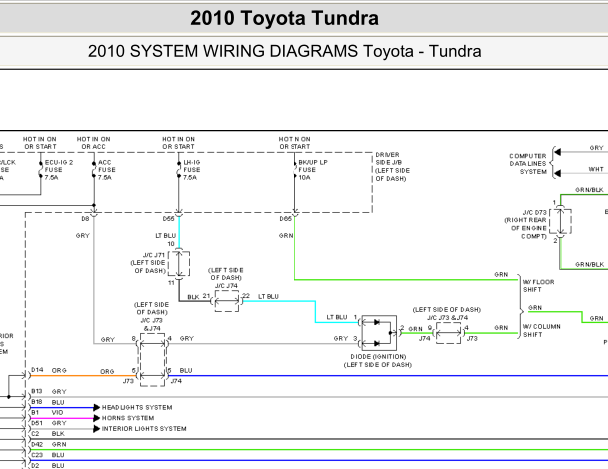Click the "B13" connector pin label
The height and width of the screenshot is (469, 608).
[x=37, y=391]
